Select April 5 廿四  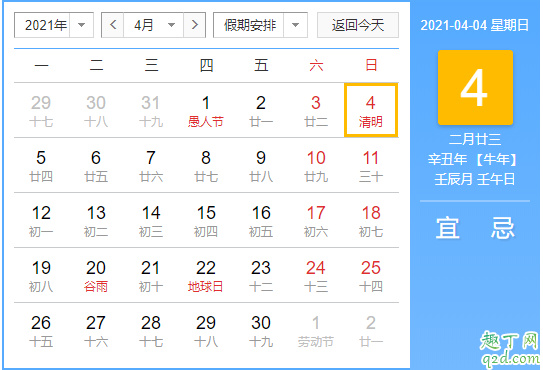[x=41, y=166]
